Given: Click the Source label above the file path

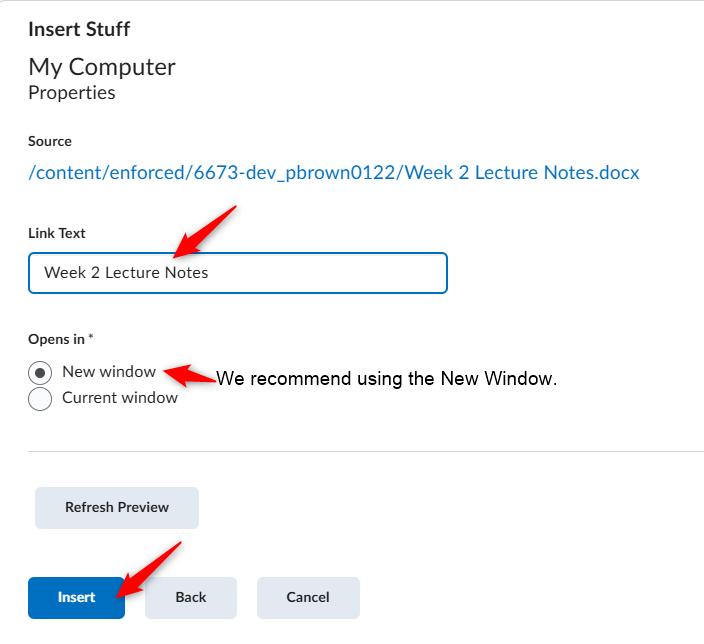Looking at the screenshot, I should 50,141.
